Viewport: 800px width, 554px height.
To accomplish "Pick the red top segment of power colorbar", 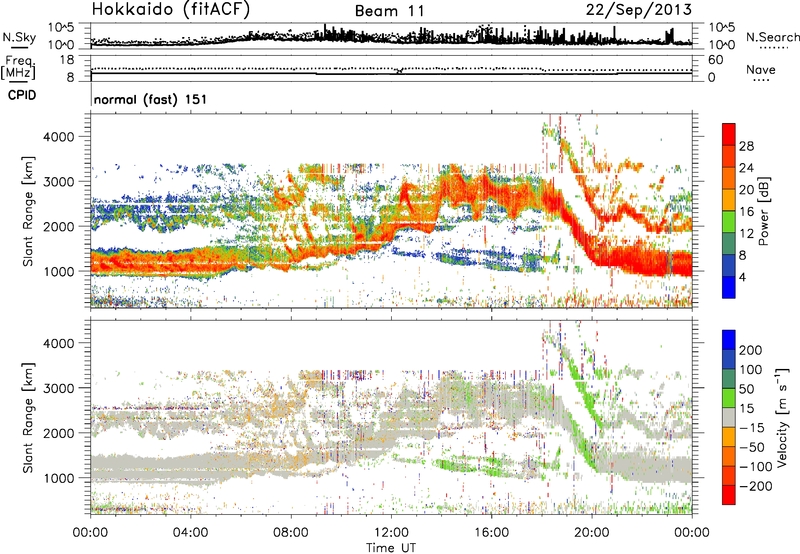I will click(729, 135).
